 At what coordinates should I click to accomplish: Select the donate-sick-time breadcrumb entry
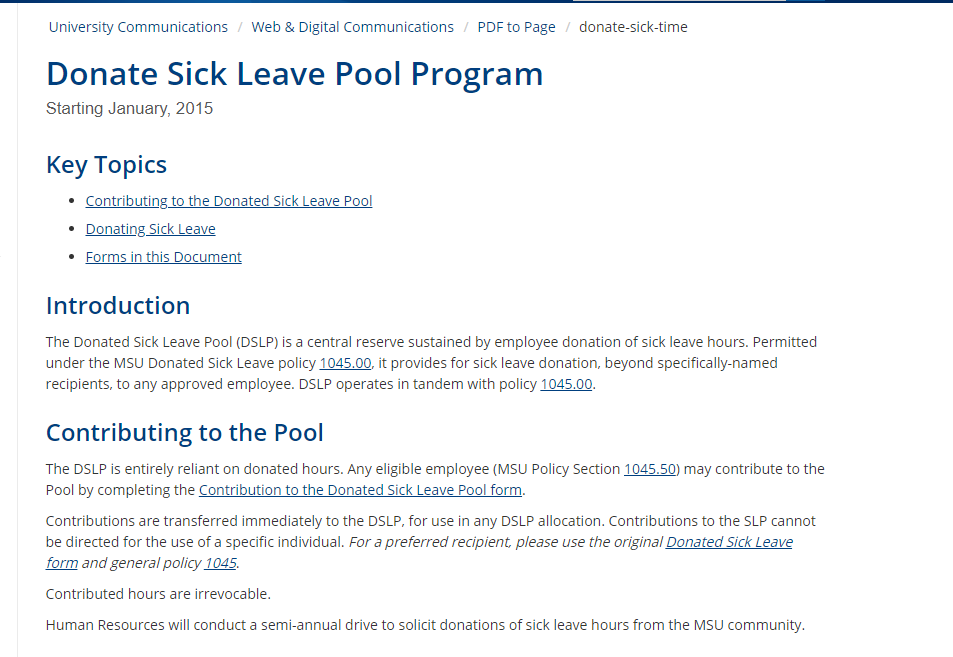pyautogui.click(x=633, y=27)
